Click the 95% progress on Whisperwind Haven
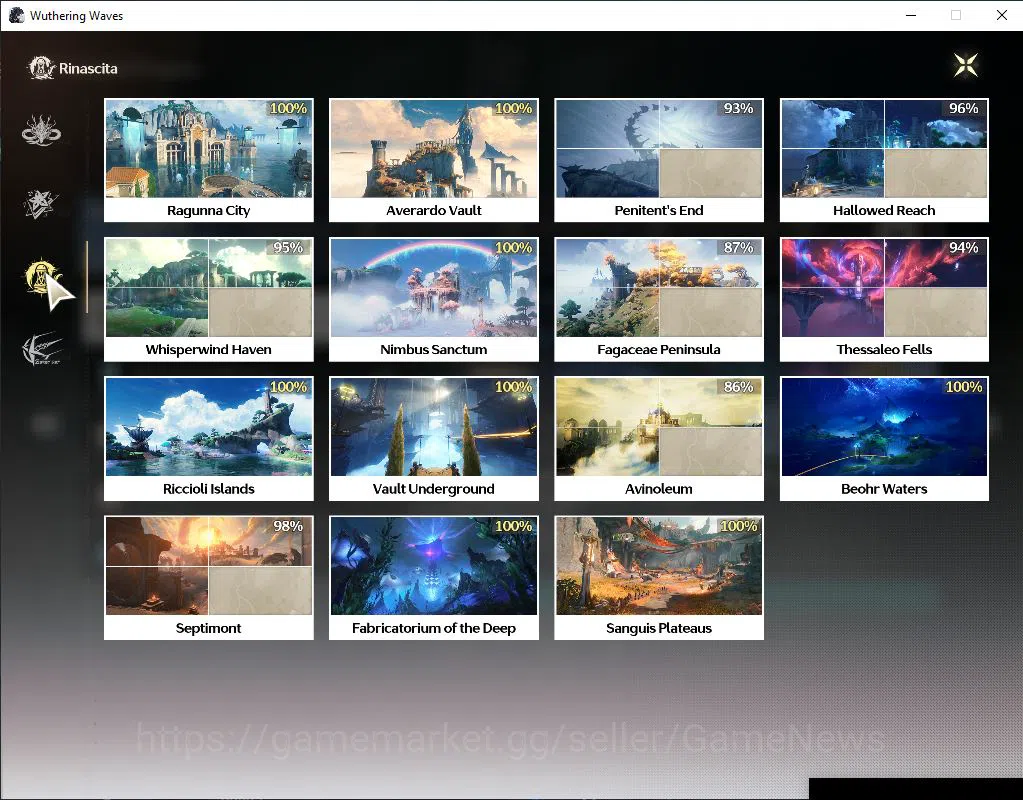The width and height of the screenshot is (1023, 800). click(288, 247)
